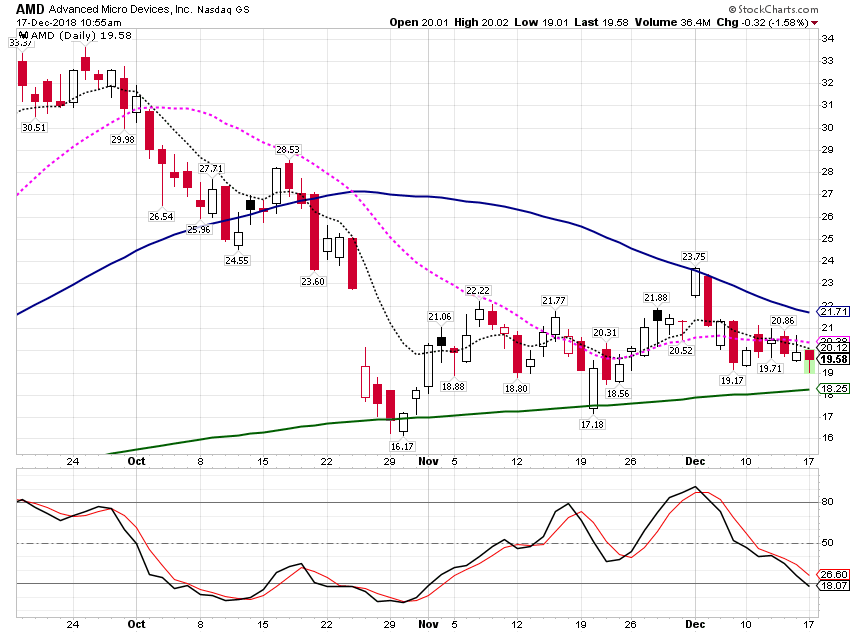Viewport: 850px width, 633px height.
Task: Click the 26.54 price annotation
Action: [161, 217]
